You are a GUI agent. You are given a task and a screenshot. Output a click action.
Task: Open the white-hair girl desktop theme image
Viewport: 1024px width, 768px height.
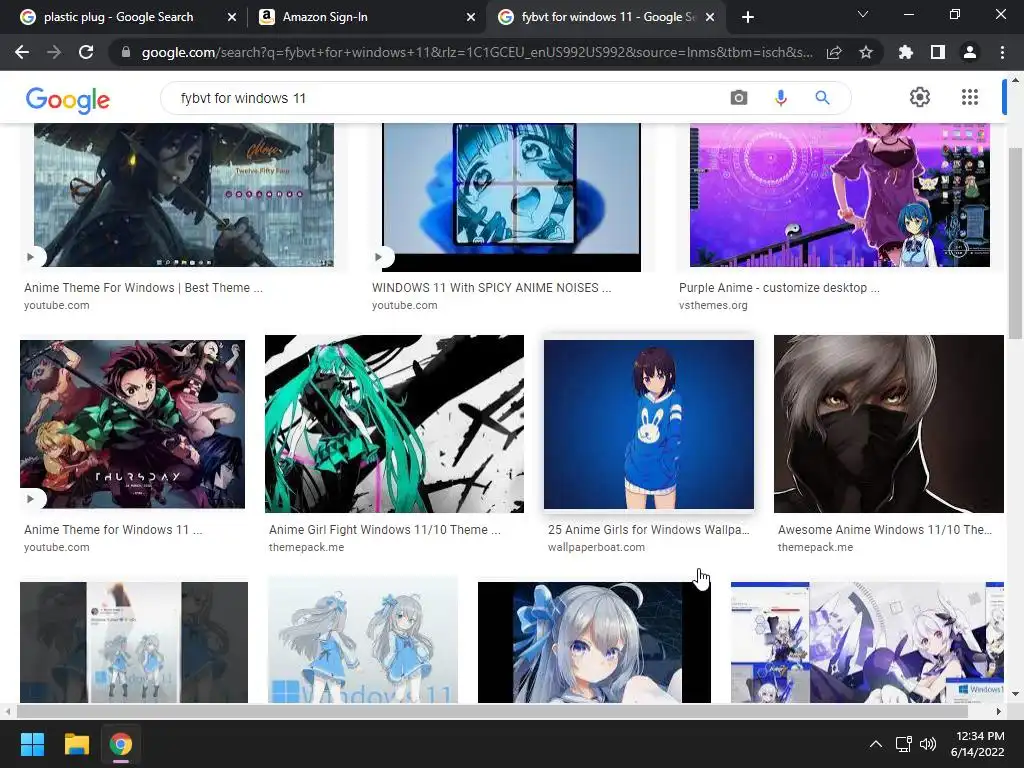pyautogui.click(x=867, y=643)
